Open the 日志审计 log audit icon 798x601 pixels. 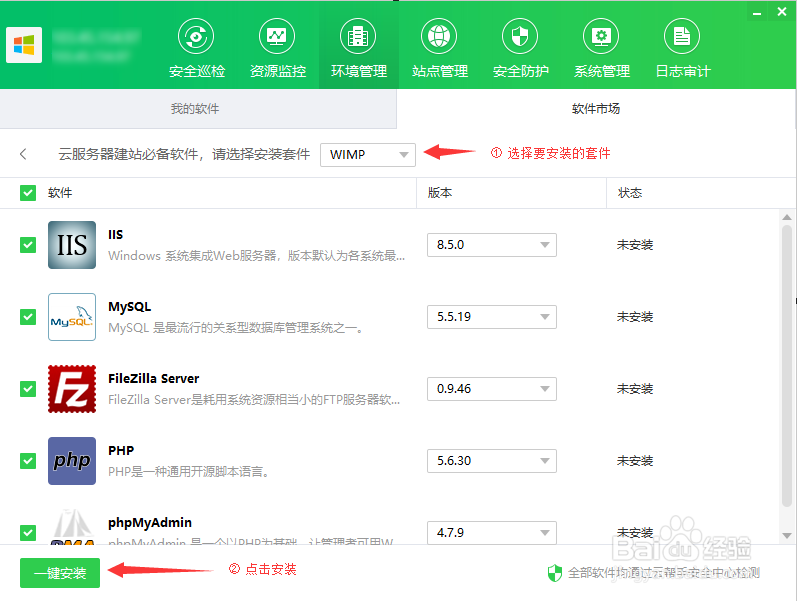[x=682, y=37]
